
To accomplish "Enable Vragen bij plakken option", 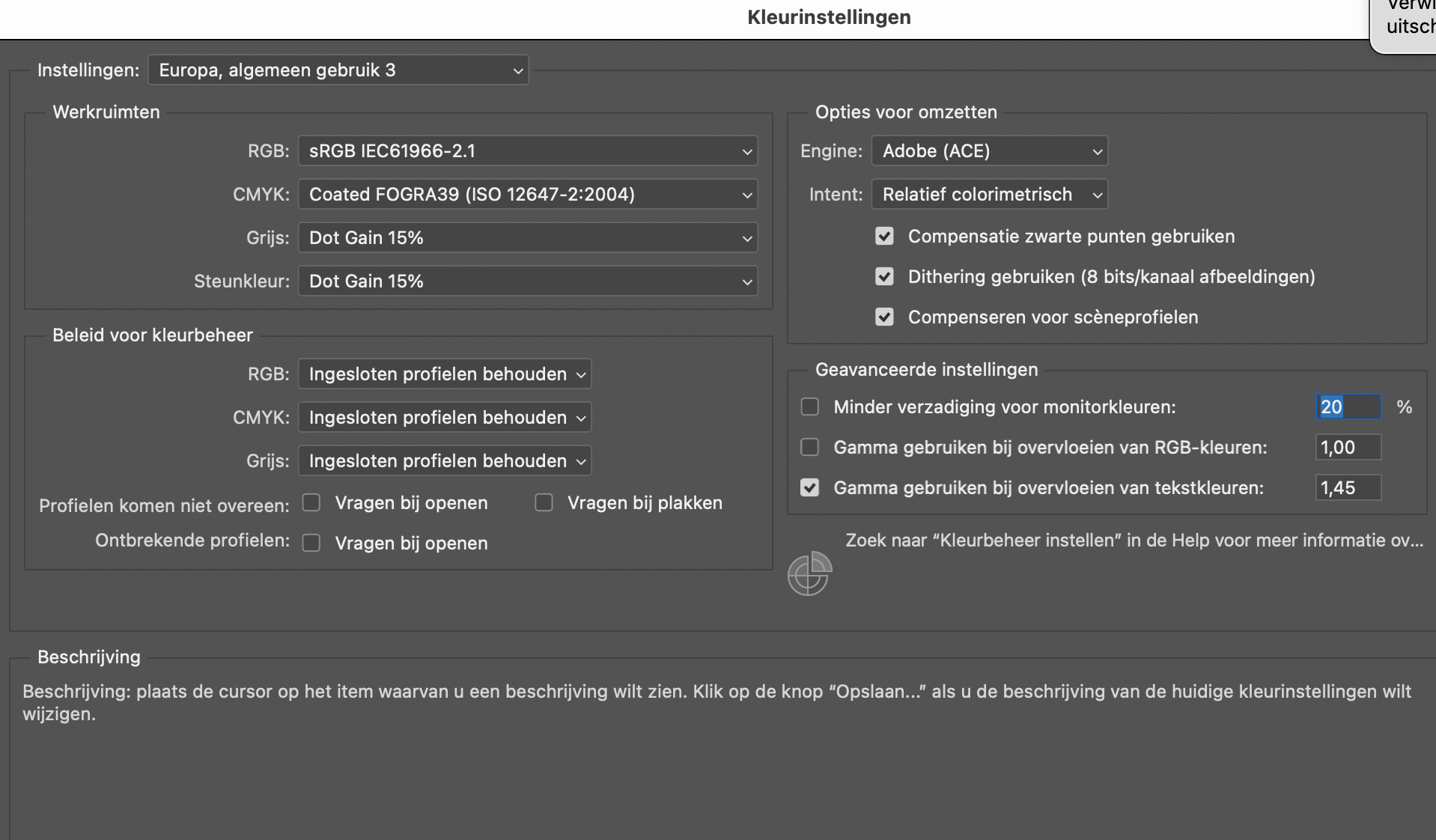I will [x=544, y=502].
